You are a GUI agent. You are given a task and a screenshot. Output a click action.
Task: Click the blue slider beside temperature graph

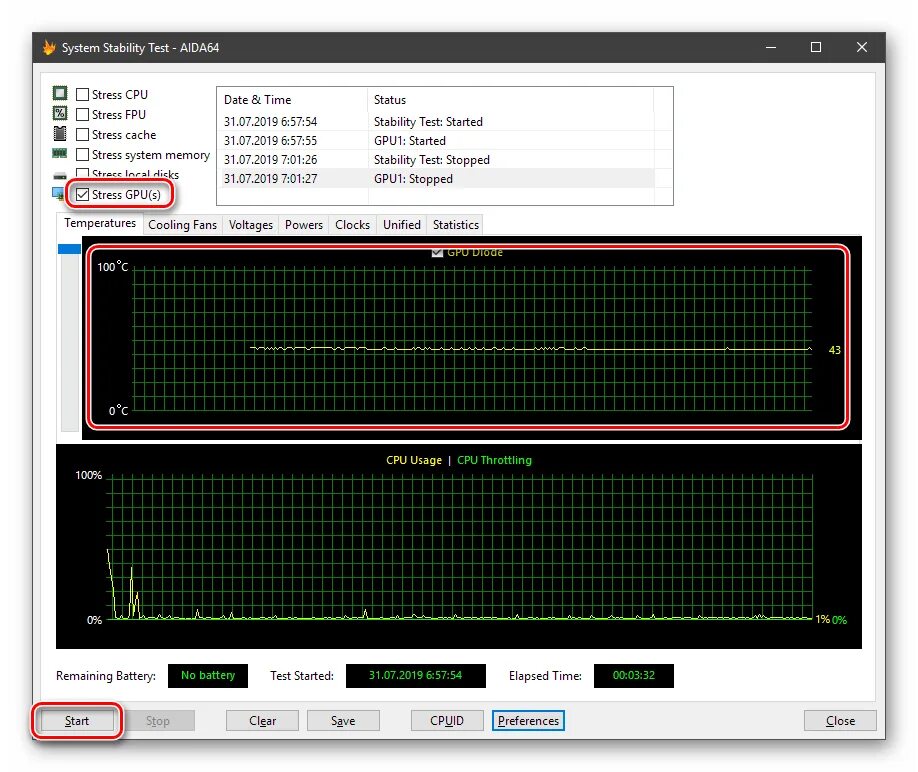coord(69,249)
